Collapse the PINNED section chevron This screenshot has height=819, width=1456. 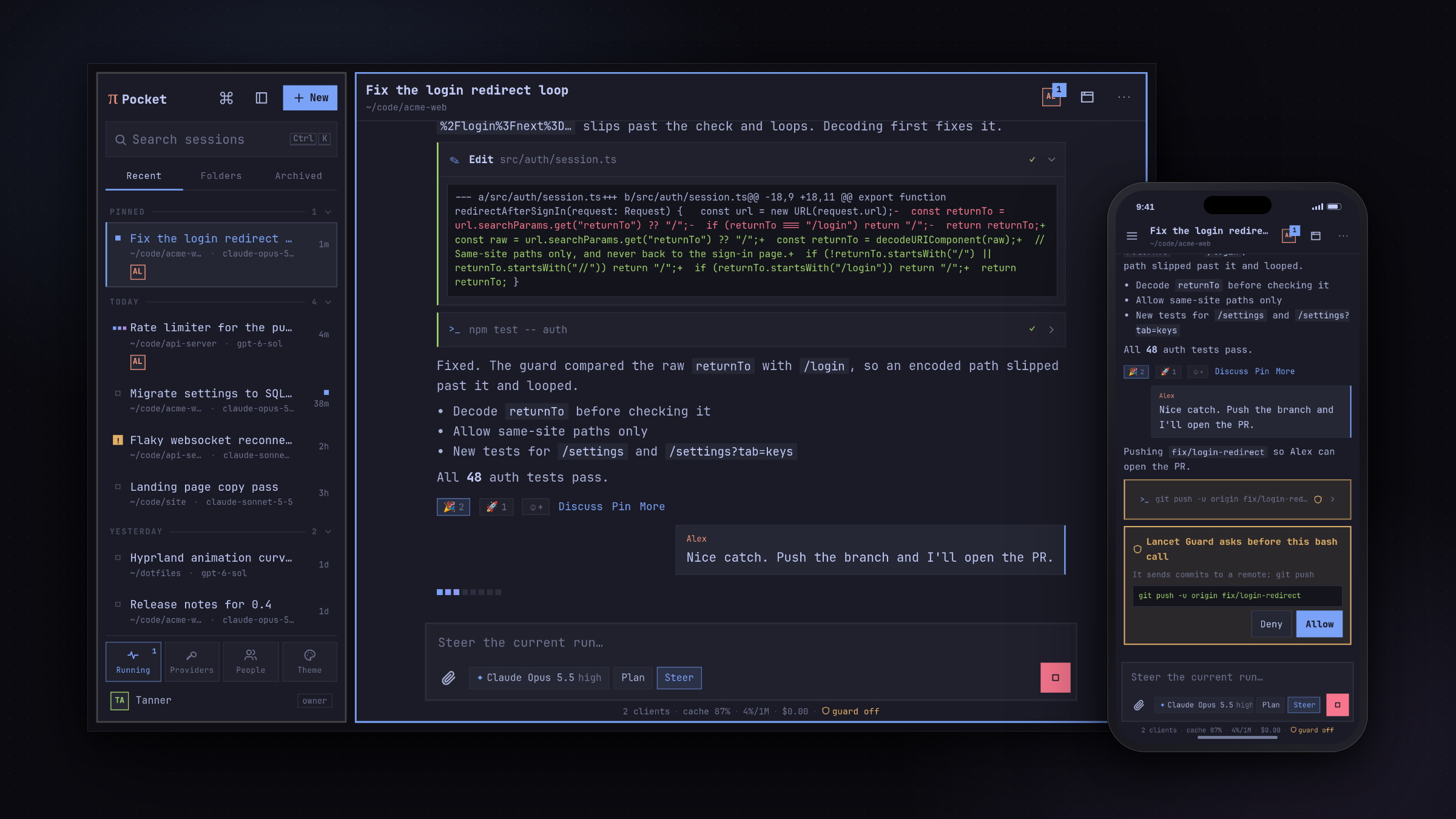point(328,212)
